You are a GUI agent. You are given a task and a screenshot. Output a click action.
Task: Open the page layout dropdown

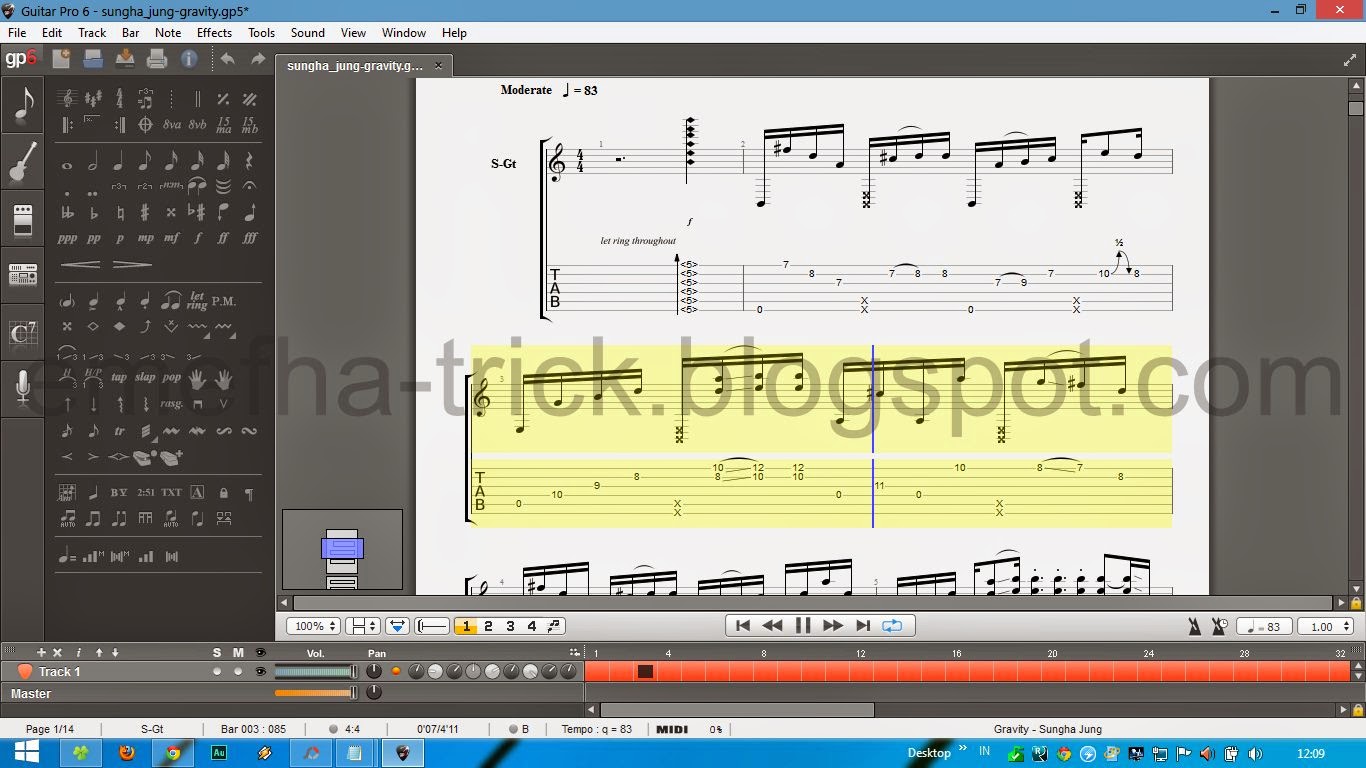click(x=363, y=626)
